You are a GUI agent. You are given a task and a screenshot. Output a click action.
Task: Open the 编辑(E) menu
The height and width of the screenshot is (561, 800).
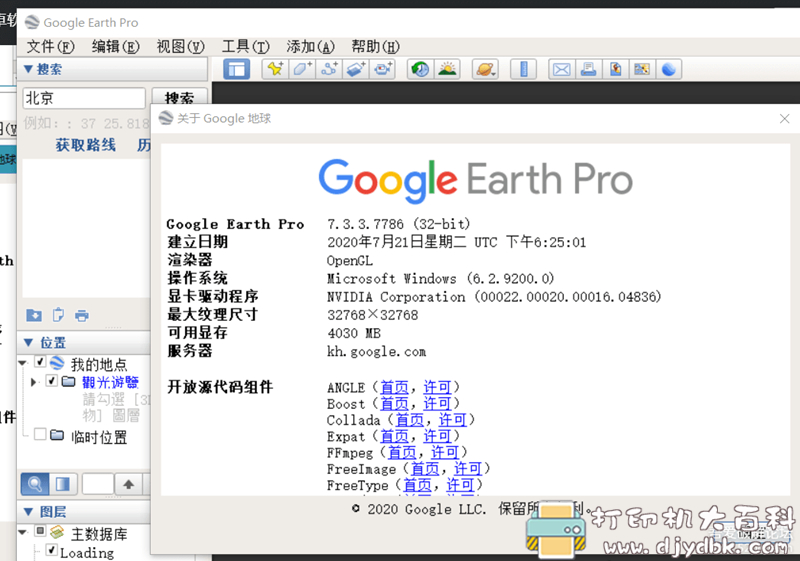(115, 47)
